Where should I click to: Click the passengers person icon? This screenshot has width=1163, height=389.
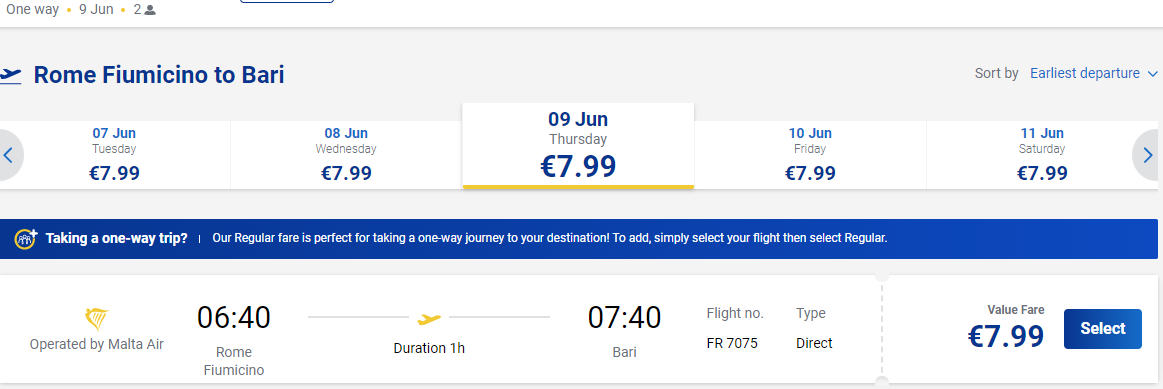click(x=150, y=10)
